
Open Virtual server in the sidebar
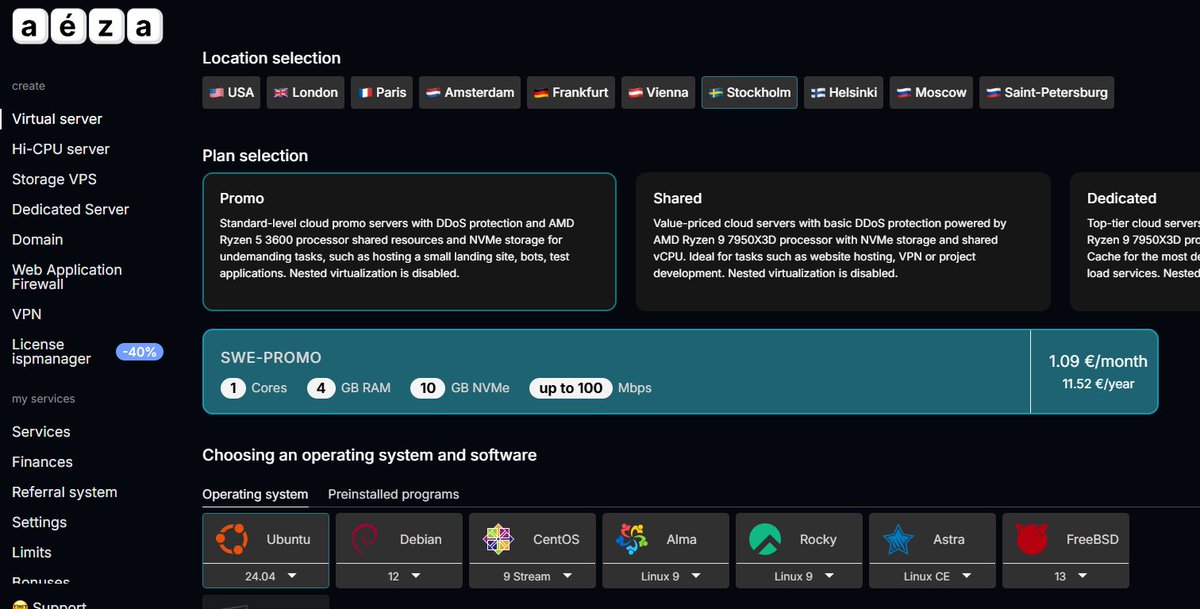[57, 119]
